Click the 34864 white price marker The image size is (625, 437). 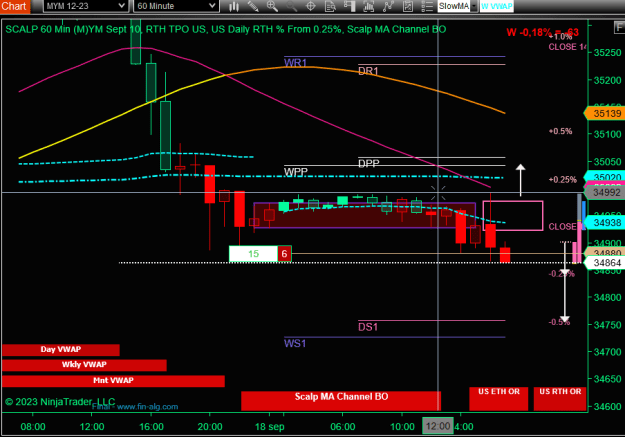[604, 263]
